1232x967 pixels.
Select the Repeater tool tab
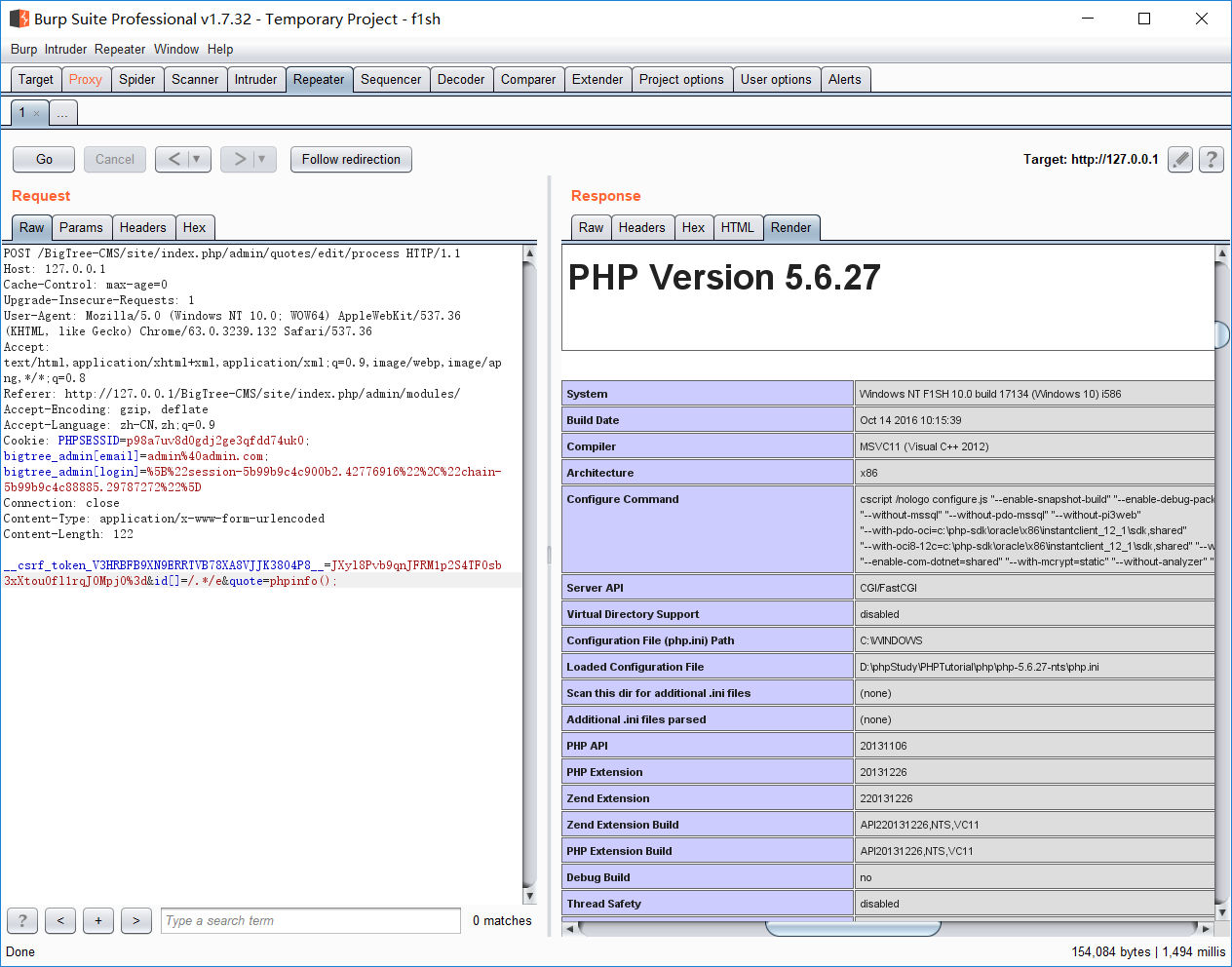[319, 80]
